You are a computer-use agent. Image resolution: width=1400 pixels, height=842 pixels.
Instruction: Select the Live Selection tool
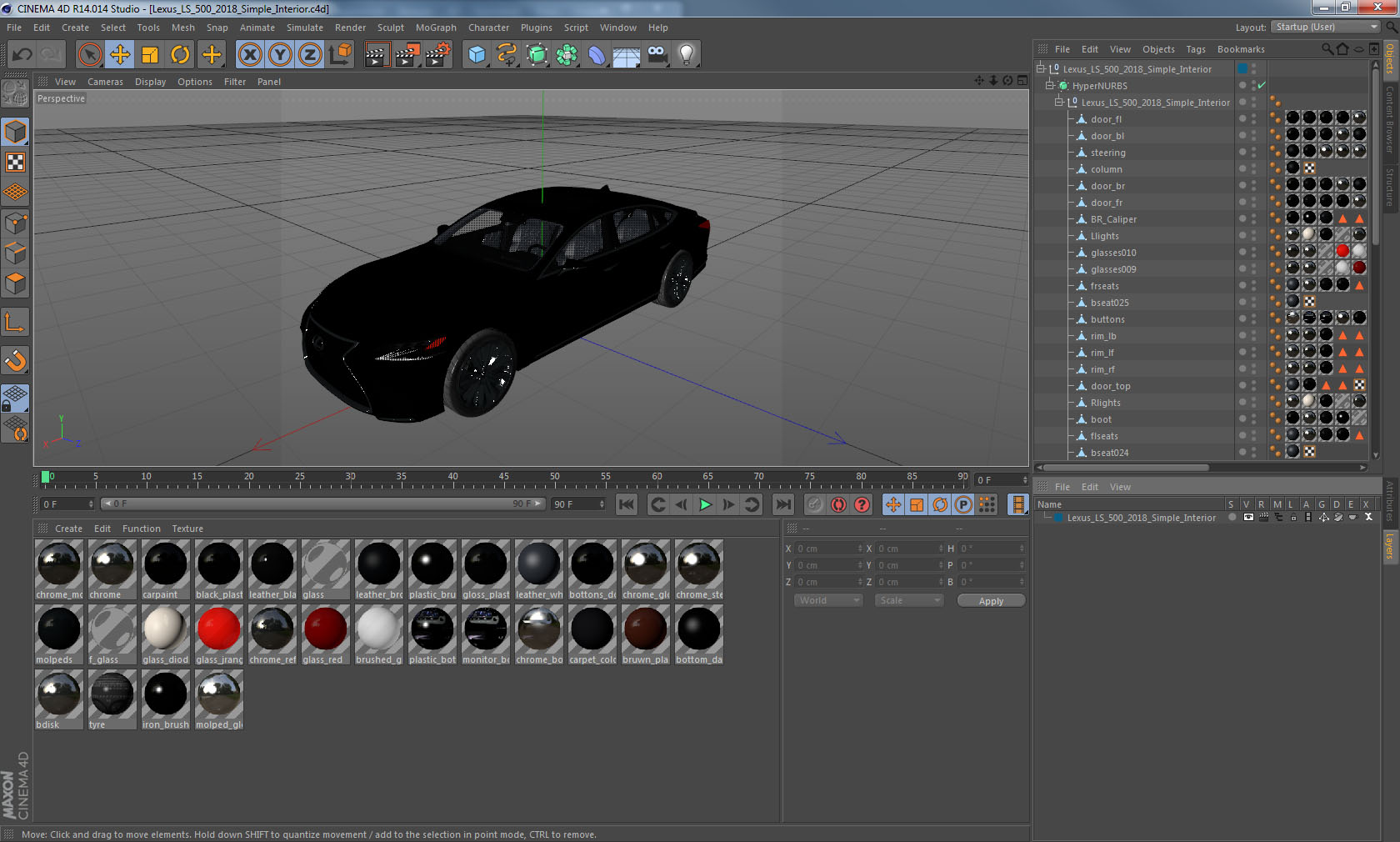point(90,55)
